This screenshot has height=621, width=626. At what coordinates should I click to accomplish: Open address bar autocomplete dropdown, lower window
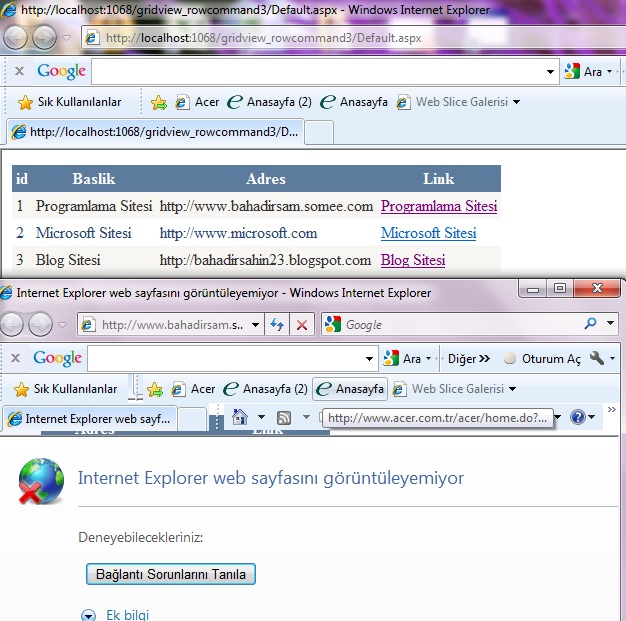pos(256,325)
